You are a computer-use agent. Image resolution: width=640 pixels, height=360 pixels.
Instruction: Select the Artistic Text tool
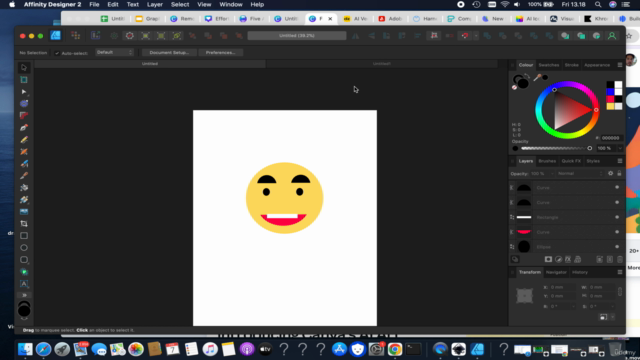click(x=24, y=284)
